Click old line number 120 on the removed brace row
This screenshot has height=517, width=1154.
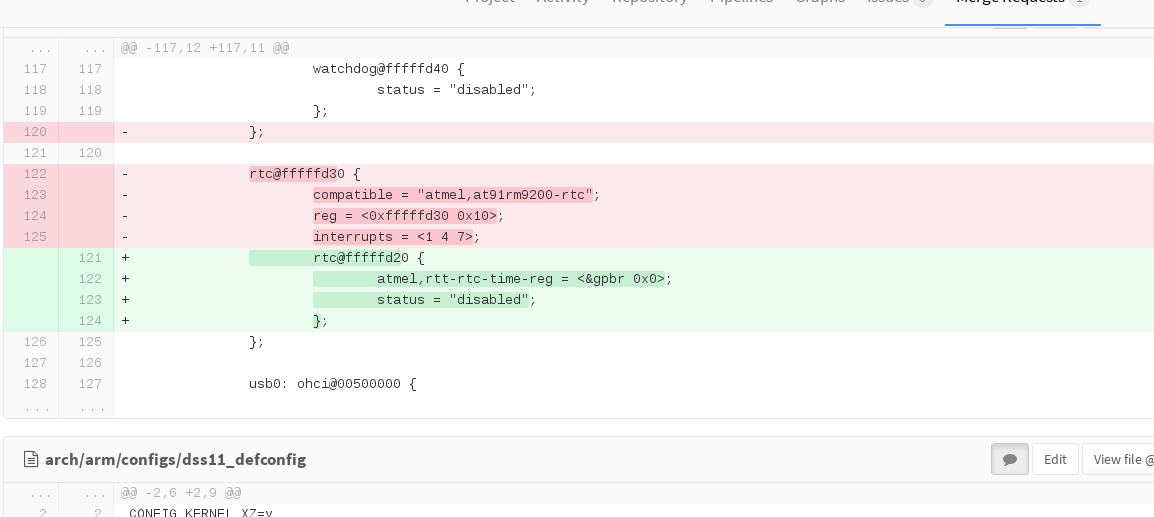pyautogui.click(x=35, y=132)
